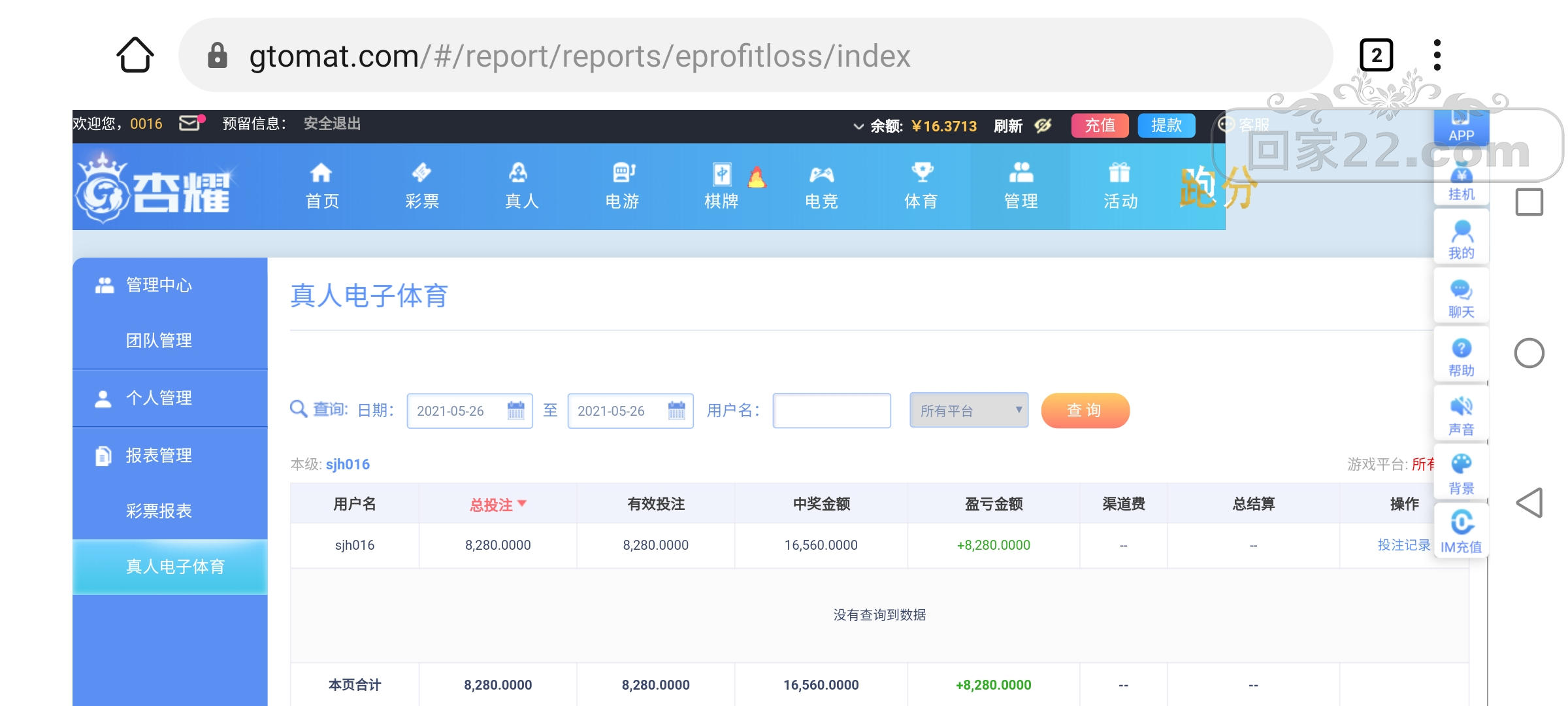The width and height of the screenshot is (1568, 706).
Task: Open the 彩票 lottery nav icon
Action: coord(421,173)
